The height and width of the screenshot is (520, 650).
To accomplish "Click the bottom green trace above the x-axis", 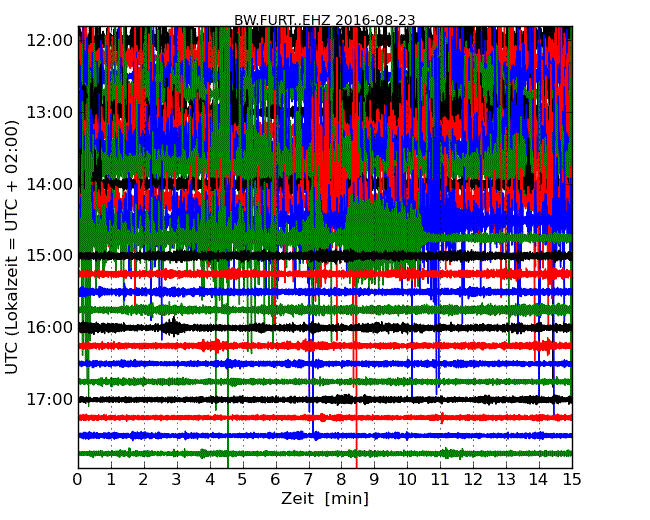I will [x=325, y=453].
